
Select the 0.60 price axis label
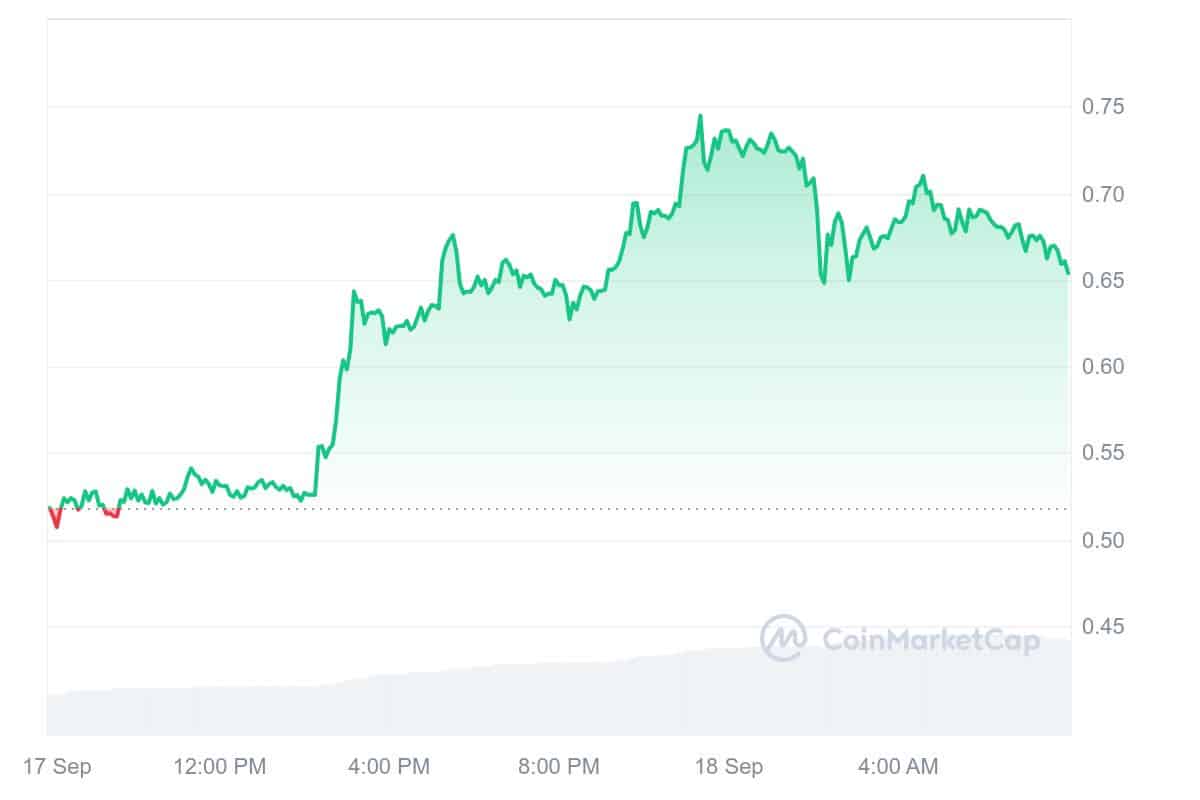click(x=1103, y=367)
